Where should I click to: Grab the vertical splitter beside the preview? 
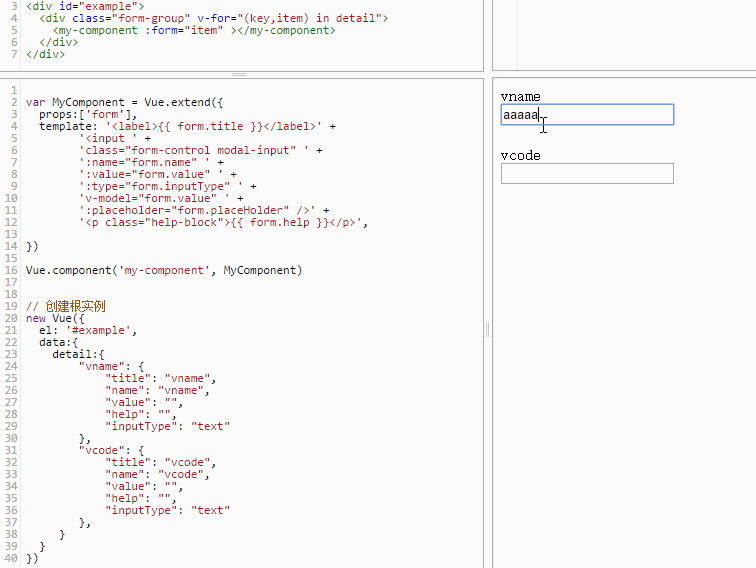(487, 329)
